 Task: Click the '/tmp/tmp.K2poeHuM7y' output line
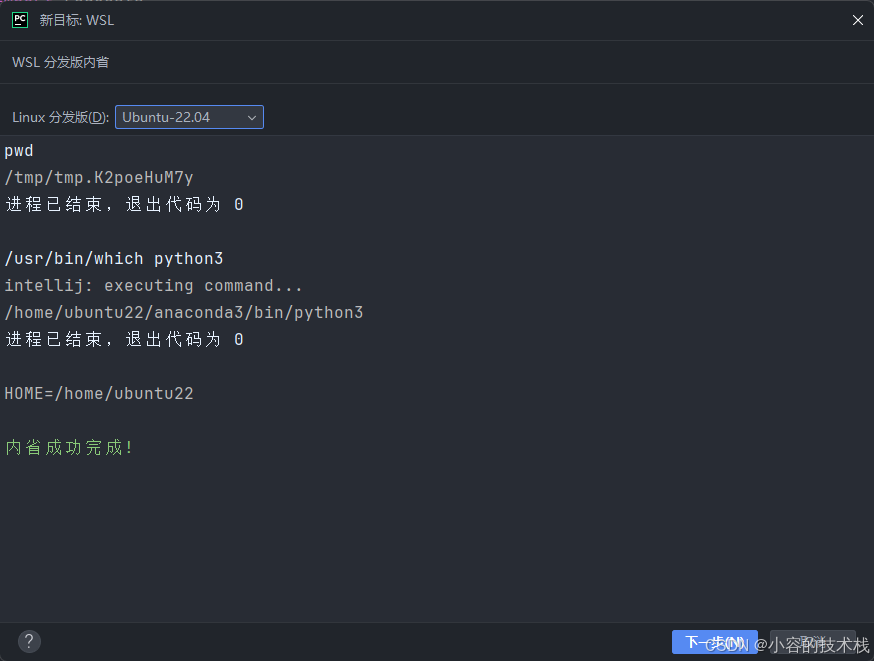coord(99,178)
